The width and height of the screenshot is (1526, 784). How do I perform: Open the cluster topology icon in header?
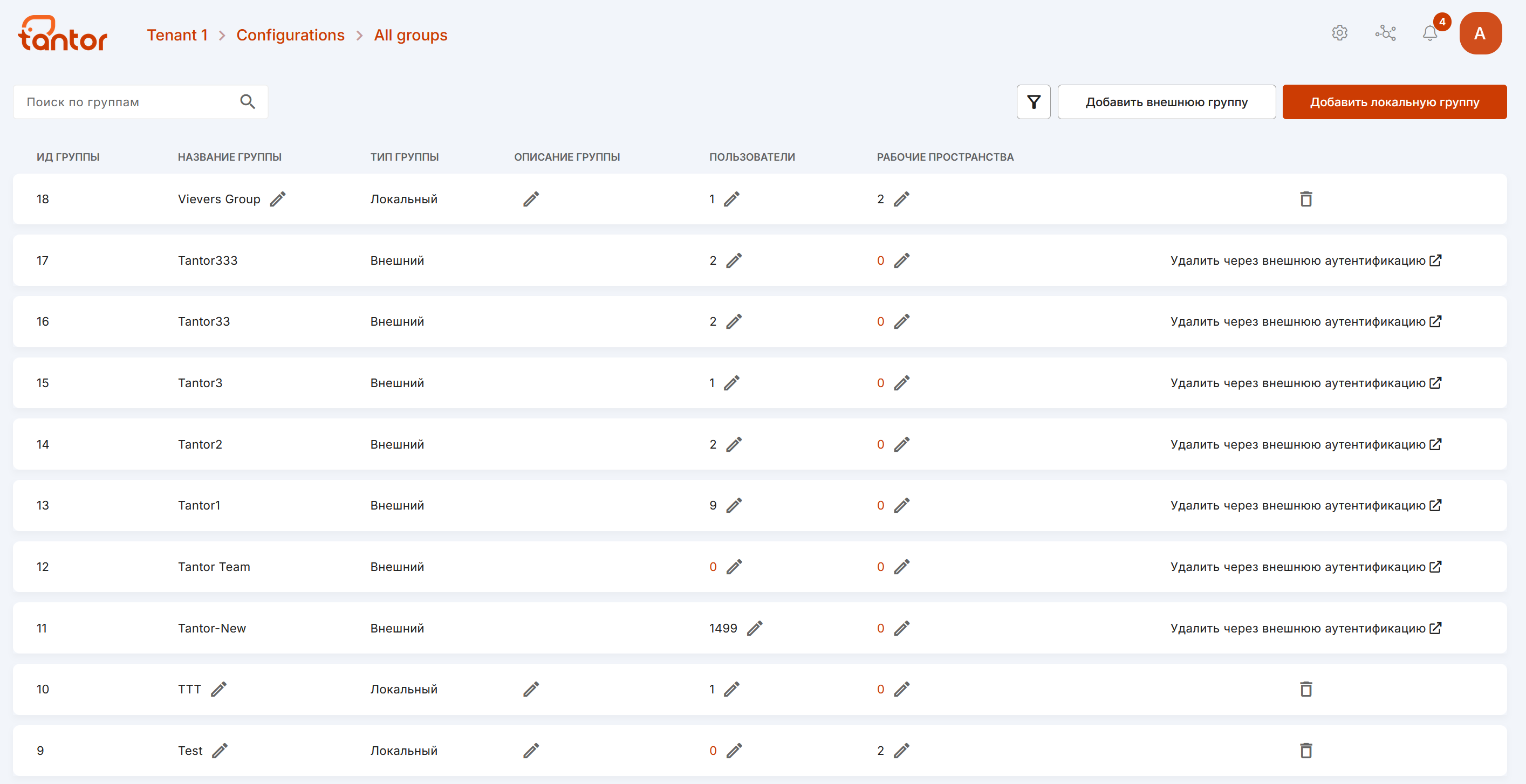pyautogui.click(x=1385, y=33)
